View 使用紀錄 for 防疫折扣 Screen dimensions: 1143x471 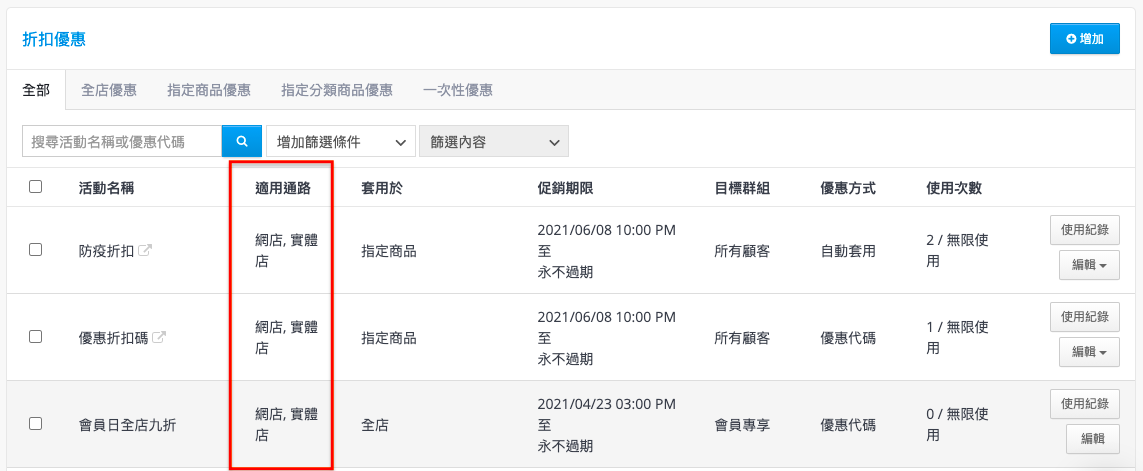coord(1084,230)
